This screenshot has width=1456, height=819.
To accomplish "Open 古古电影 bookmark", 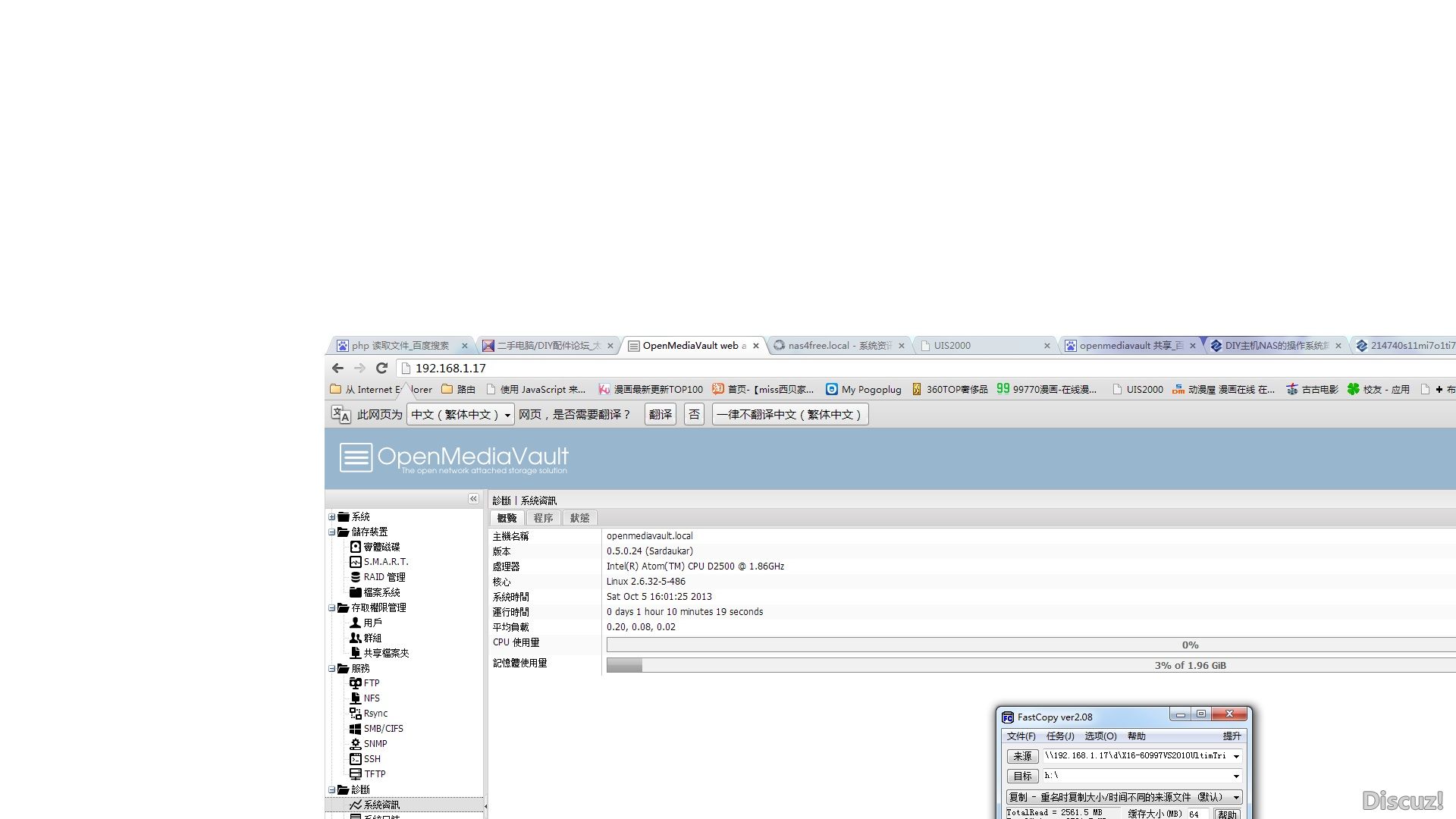I will point(1312,389).
